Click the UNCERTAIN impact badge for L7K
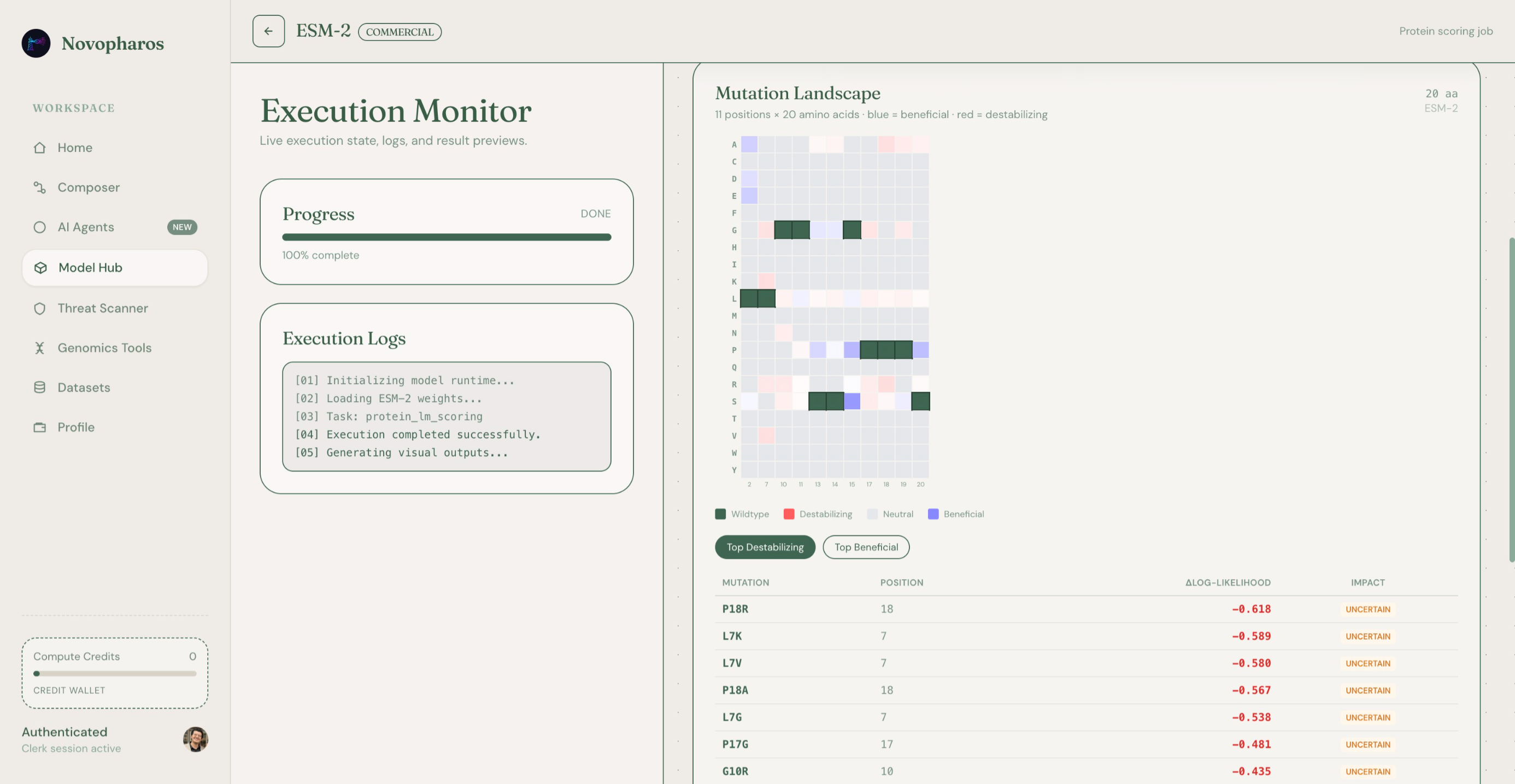Screen dimensions: 1515x784 1367,636
